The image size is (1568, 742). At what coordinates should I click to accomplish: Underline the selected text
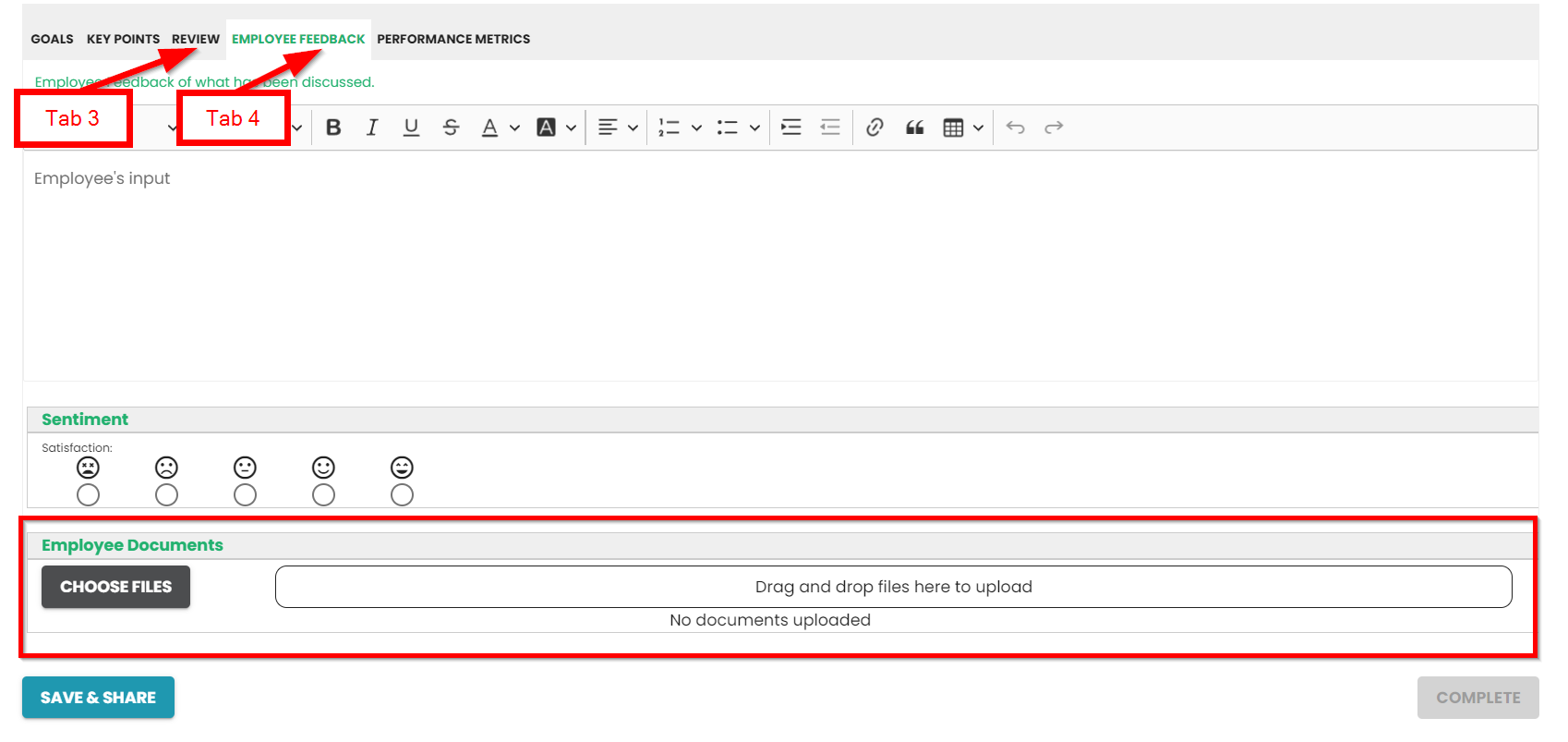tap(411, 128)
